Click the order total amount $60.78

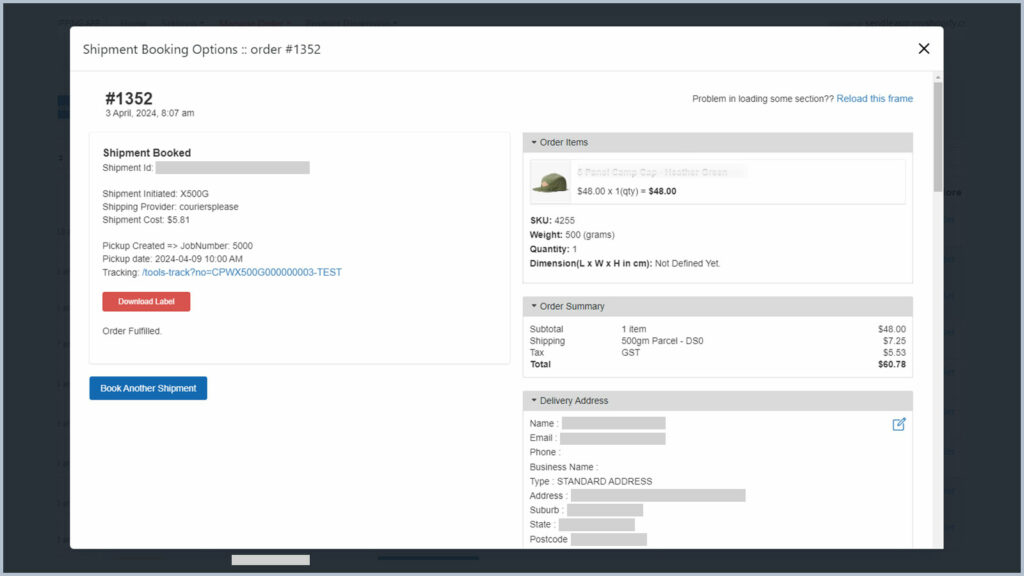pyautogui.click(x=891, y=365)
